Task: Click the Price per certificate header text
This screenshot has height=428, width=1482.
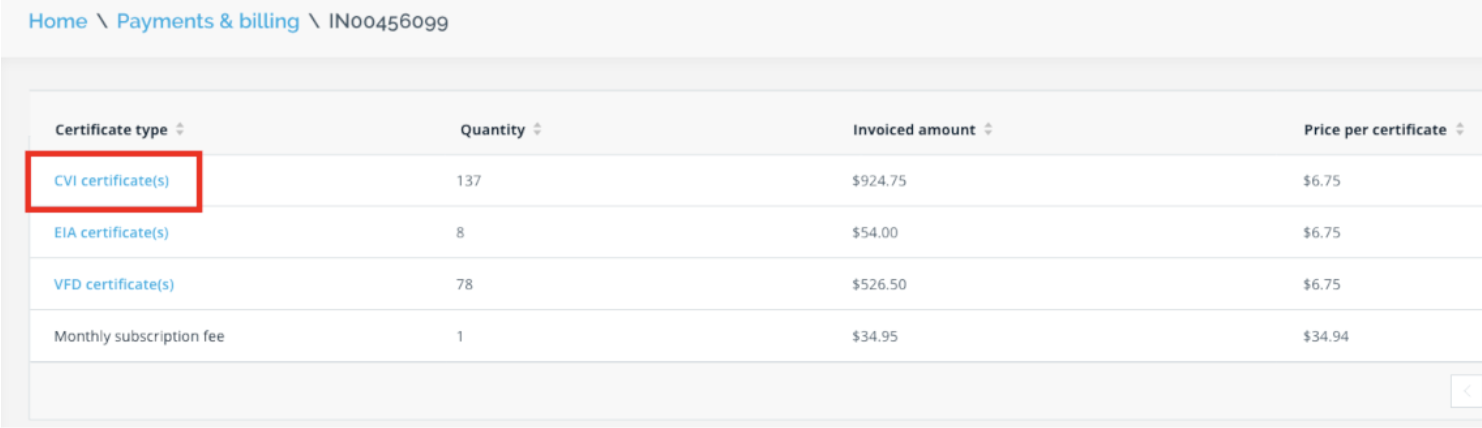Action: (1375, 130)
